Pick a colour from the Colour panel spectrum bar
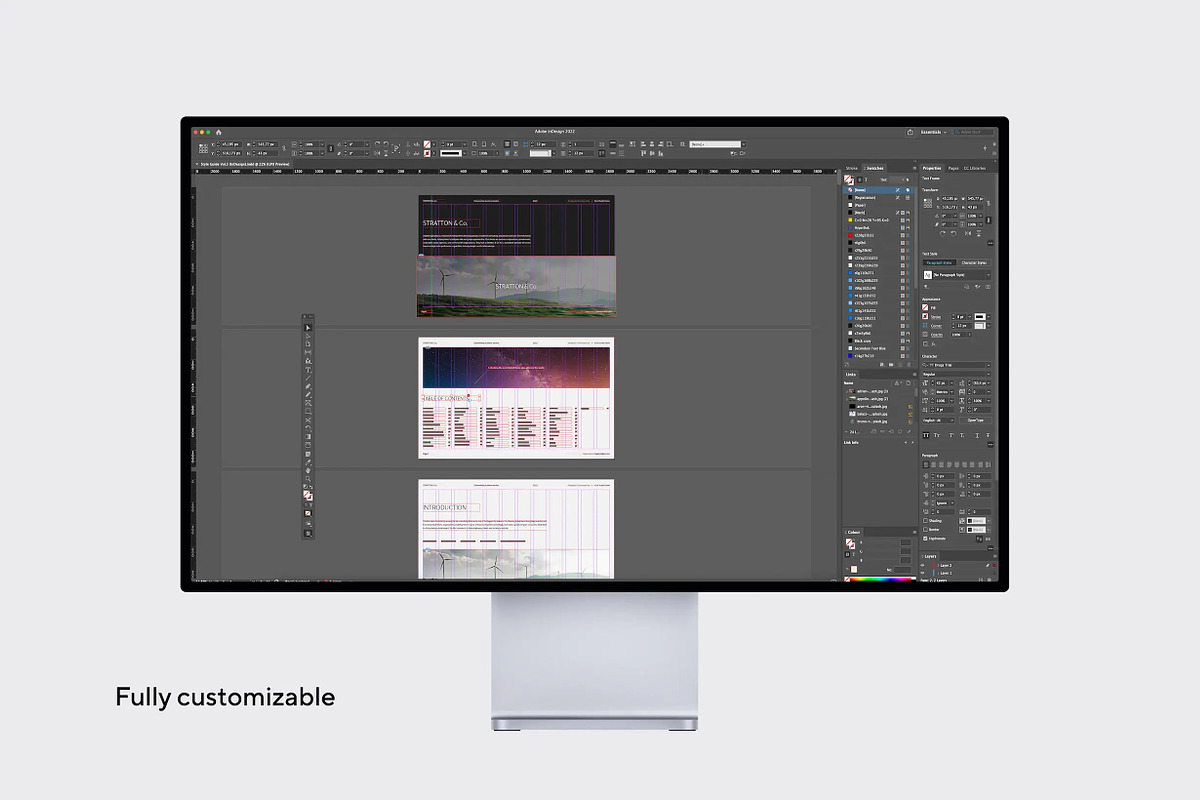1200x800 pixels. (x=880, y=579)
